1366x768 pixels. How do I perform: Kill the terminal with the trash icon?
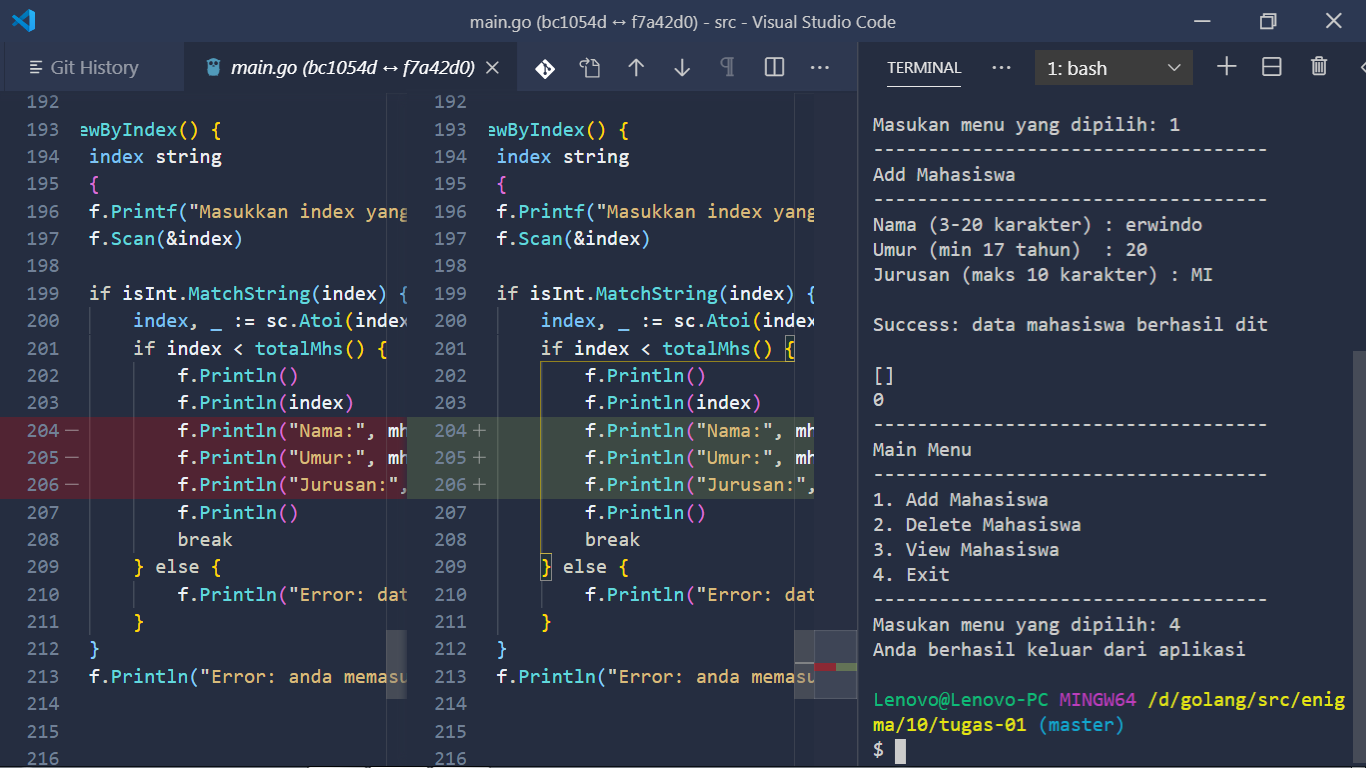pyautogui.click(x=1319, y=67)
